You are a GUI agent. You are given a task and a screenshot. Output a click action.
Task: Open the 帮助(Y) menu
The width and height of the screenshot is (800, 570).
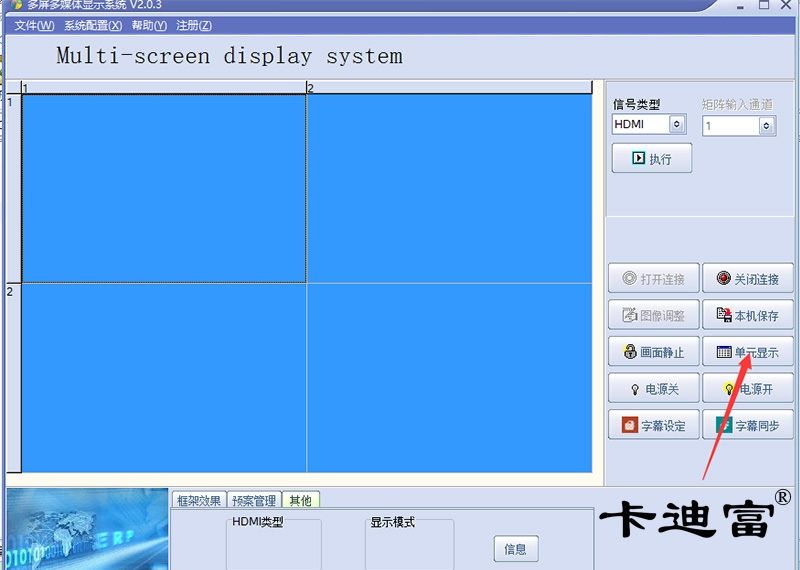149,25
